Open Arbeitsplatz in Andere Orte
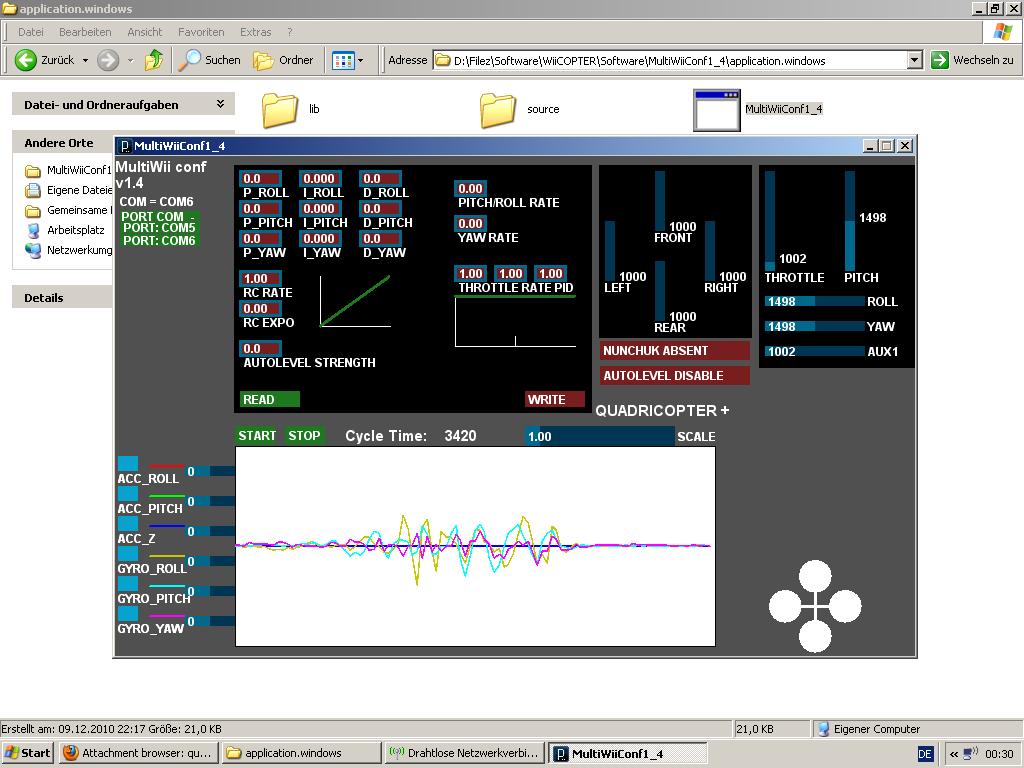This screenshot has height=768, width=1024. [65, 230]
